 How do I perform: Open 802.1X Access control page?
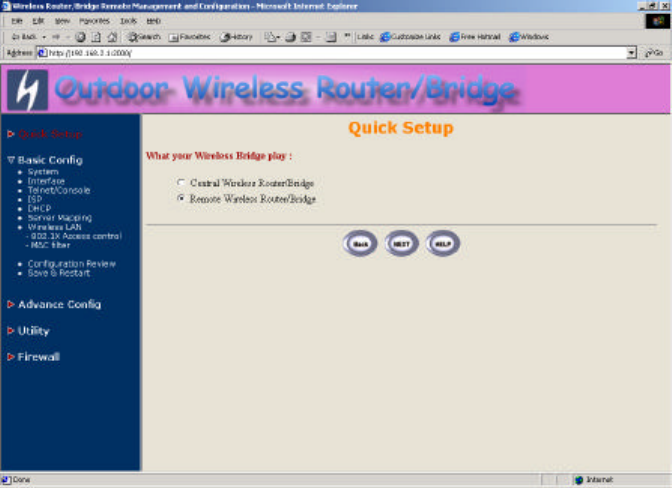tap(76, 236)
